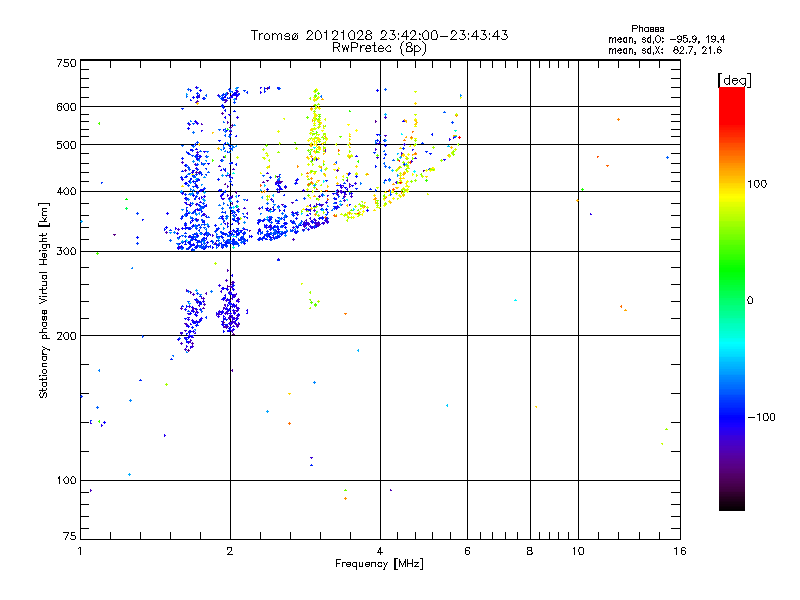The image size is (800, 600).
Task: Click the black bottom of the phase colorbar
Action: pyautogui.click(x=731, y=505)
